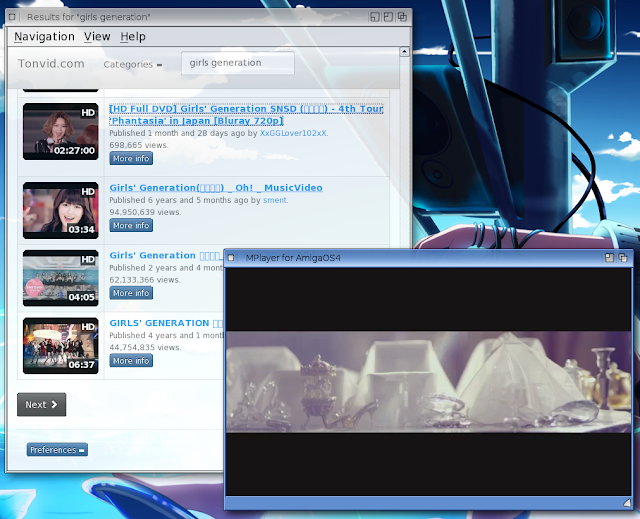Click the close gadget of the MPlayer window

[x=231, y=258]
